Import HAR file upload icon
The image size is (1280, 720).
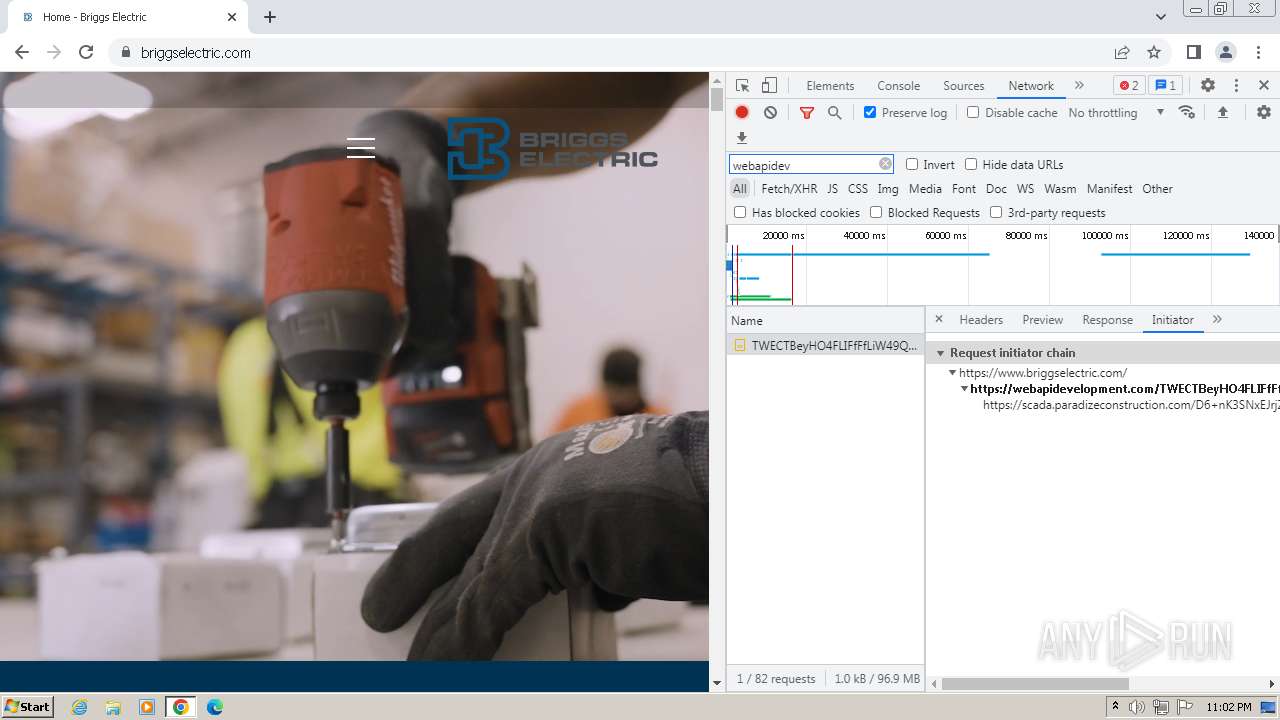(x=1223, y=112)
